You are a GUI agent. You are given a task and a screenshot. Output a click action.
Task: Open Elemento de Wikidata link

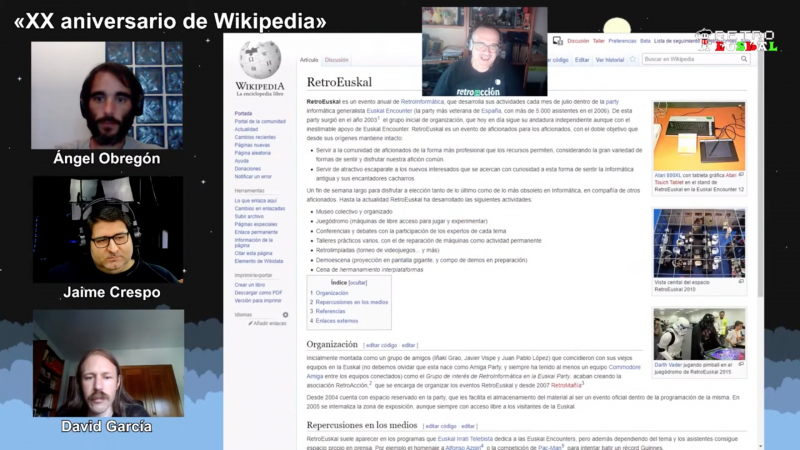pyautogui.click(x=259, y=261)
